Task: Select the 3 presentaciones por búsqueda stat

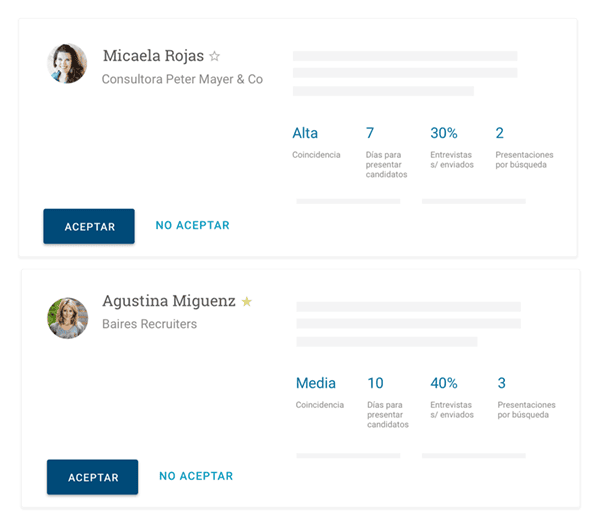Action: 502,383
